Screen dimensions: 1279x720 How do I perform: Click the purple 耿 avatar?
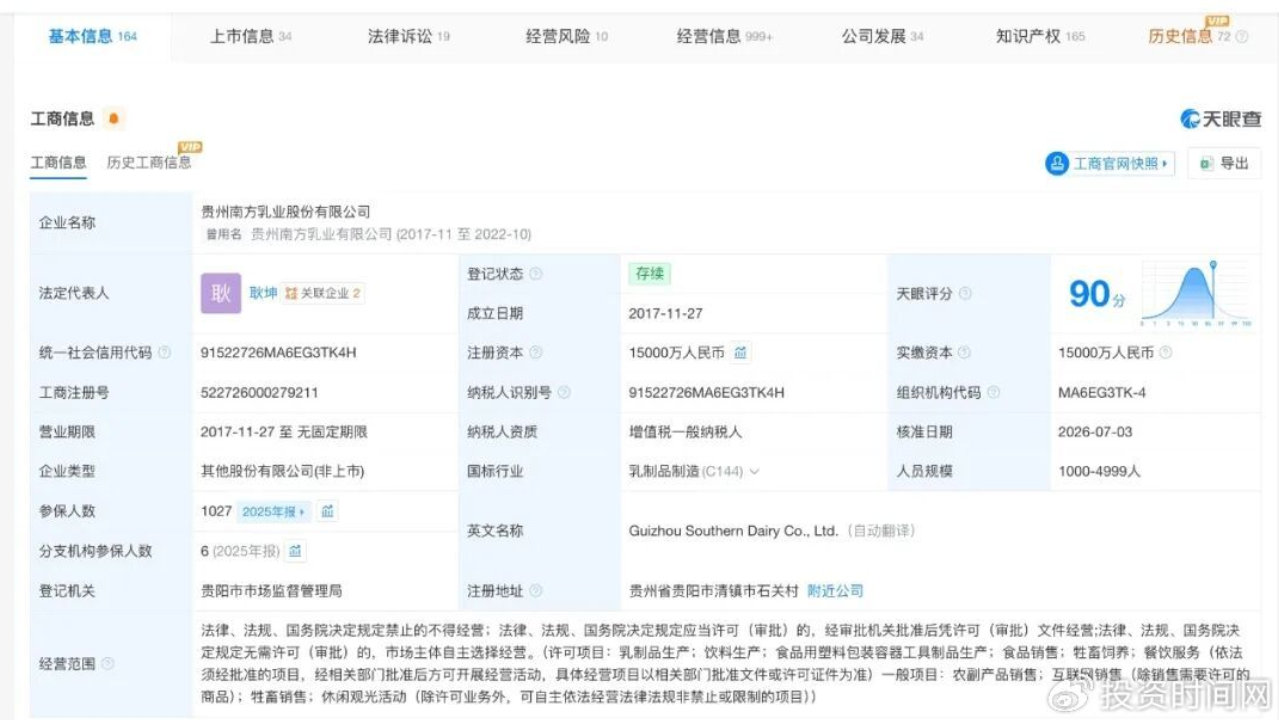tap(221, 293)
